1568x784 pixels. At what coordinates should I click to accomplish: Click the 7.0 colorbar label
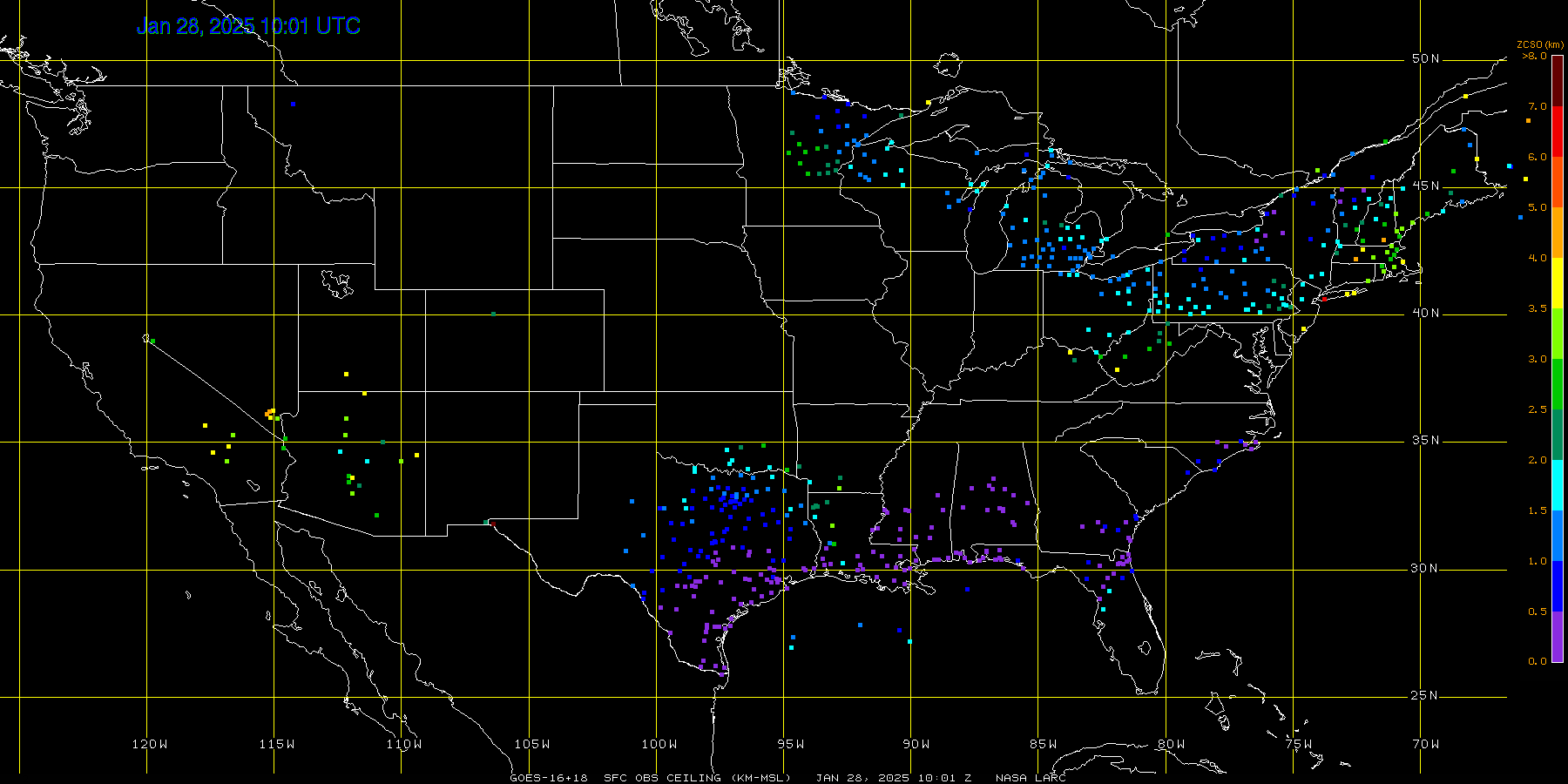[x=1538, y=106]
